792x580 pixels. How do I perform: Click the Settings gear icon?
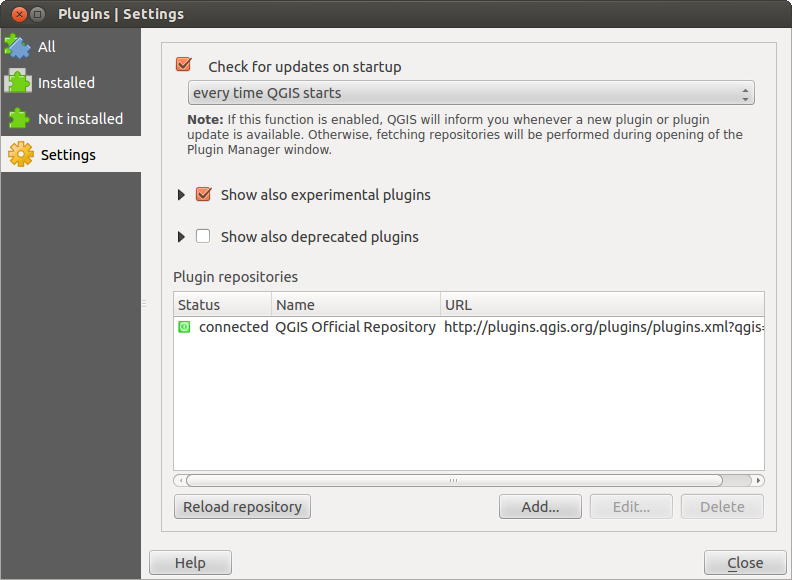[x=20, y=155]
